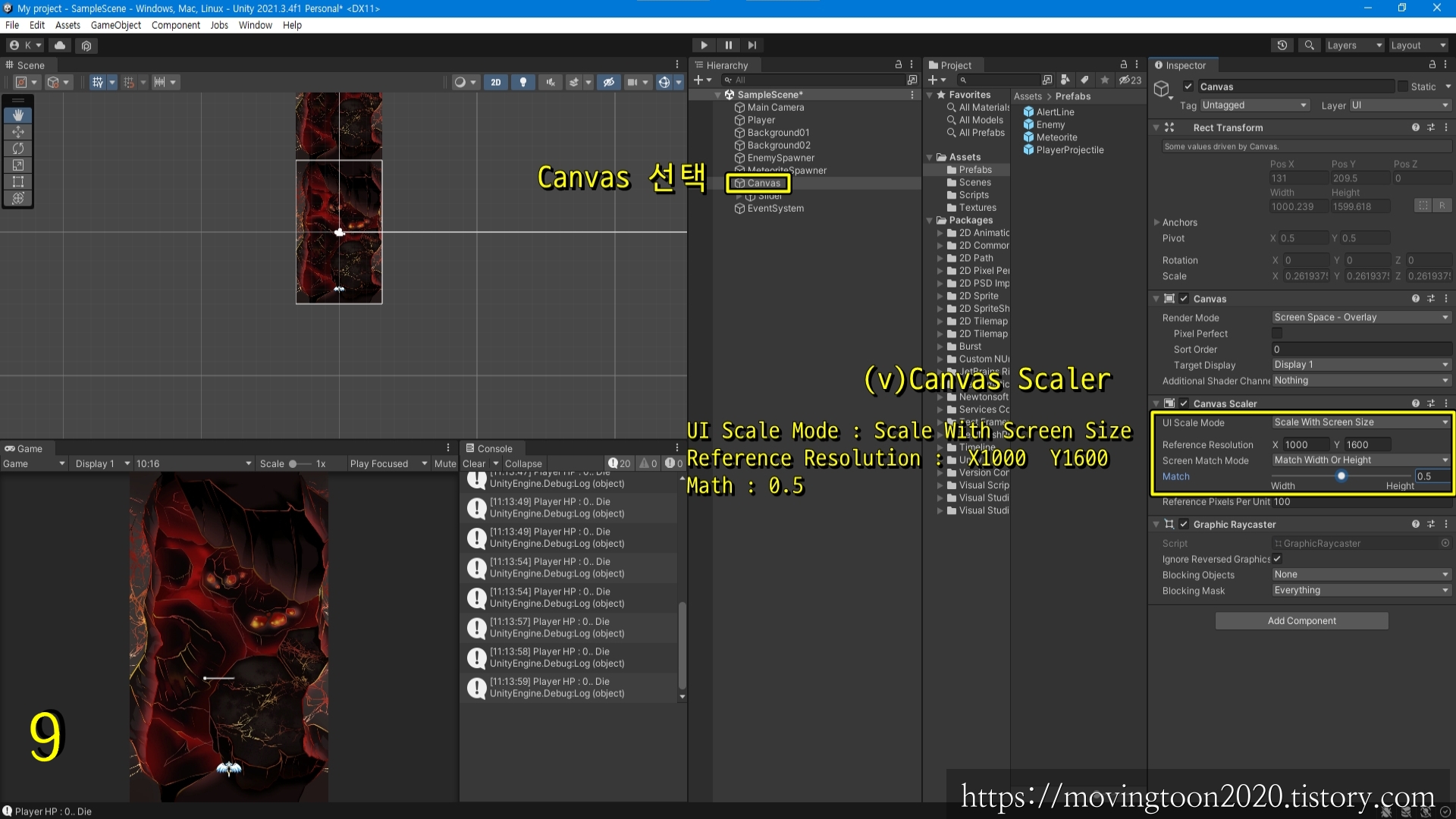Toggle Console Collapse button

[x=523, y=463]
